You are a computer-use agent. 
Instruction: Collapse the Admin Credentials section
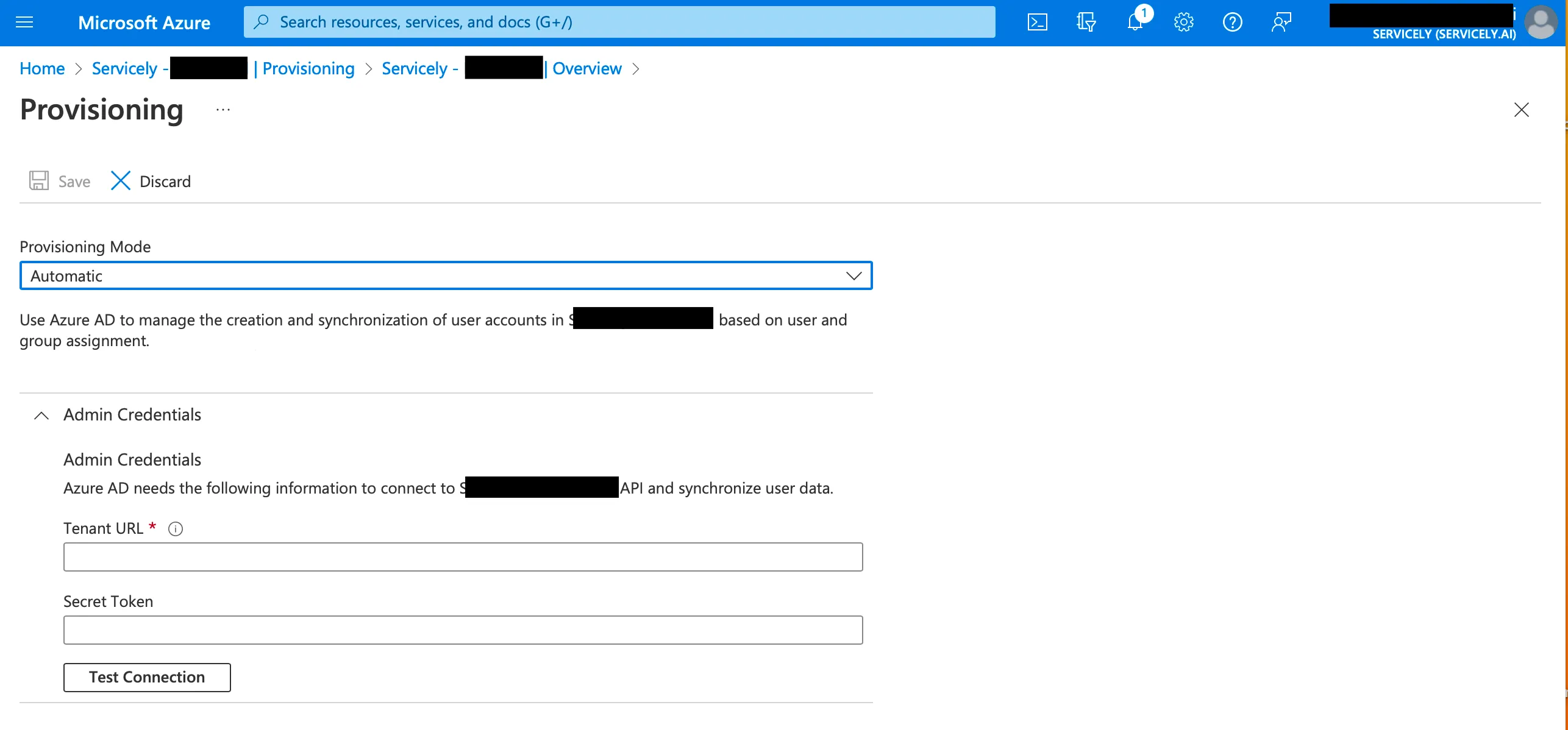click(41, 415)
